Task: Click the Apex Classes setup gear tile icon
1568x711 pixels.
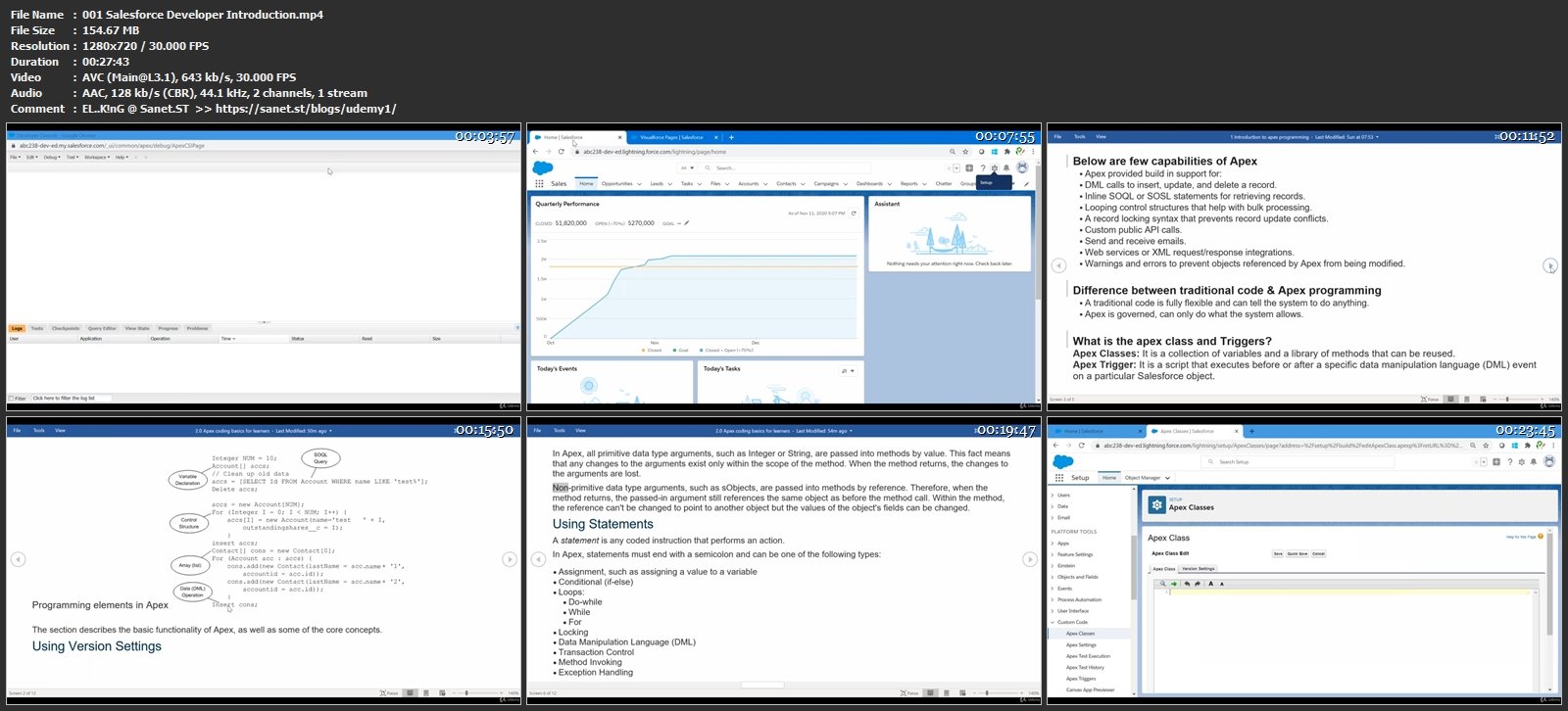Action: click(1156, 505)
